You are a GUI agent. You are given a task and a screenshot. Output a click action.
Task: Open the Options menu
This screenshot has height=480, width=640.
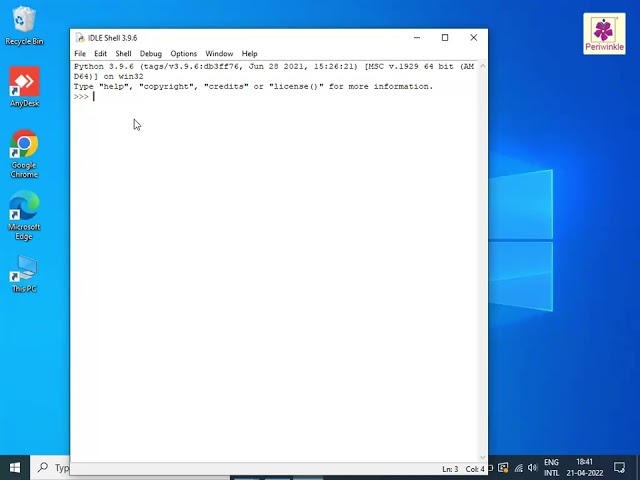coord(184,53)
